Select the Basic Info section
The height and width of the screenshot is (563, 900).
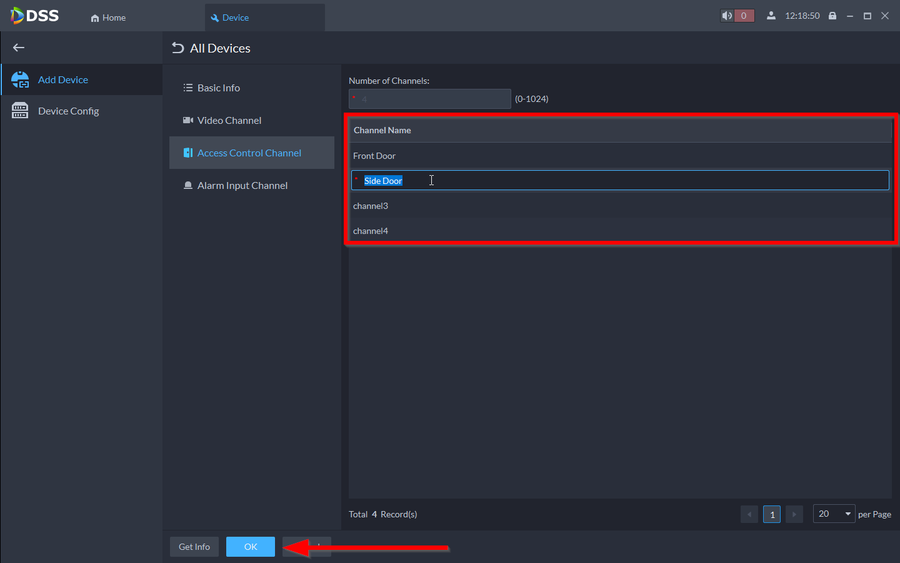coord(218,88)
